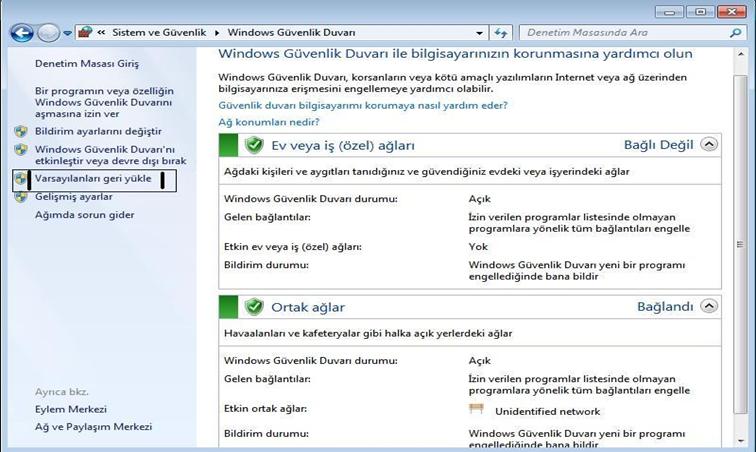This screenshot has height=452, width=756.
Task: Close the firewall window
Action: [731, 12]
